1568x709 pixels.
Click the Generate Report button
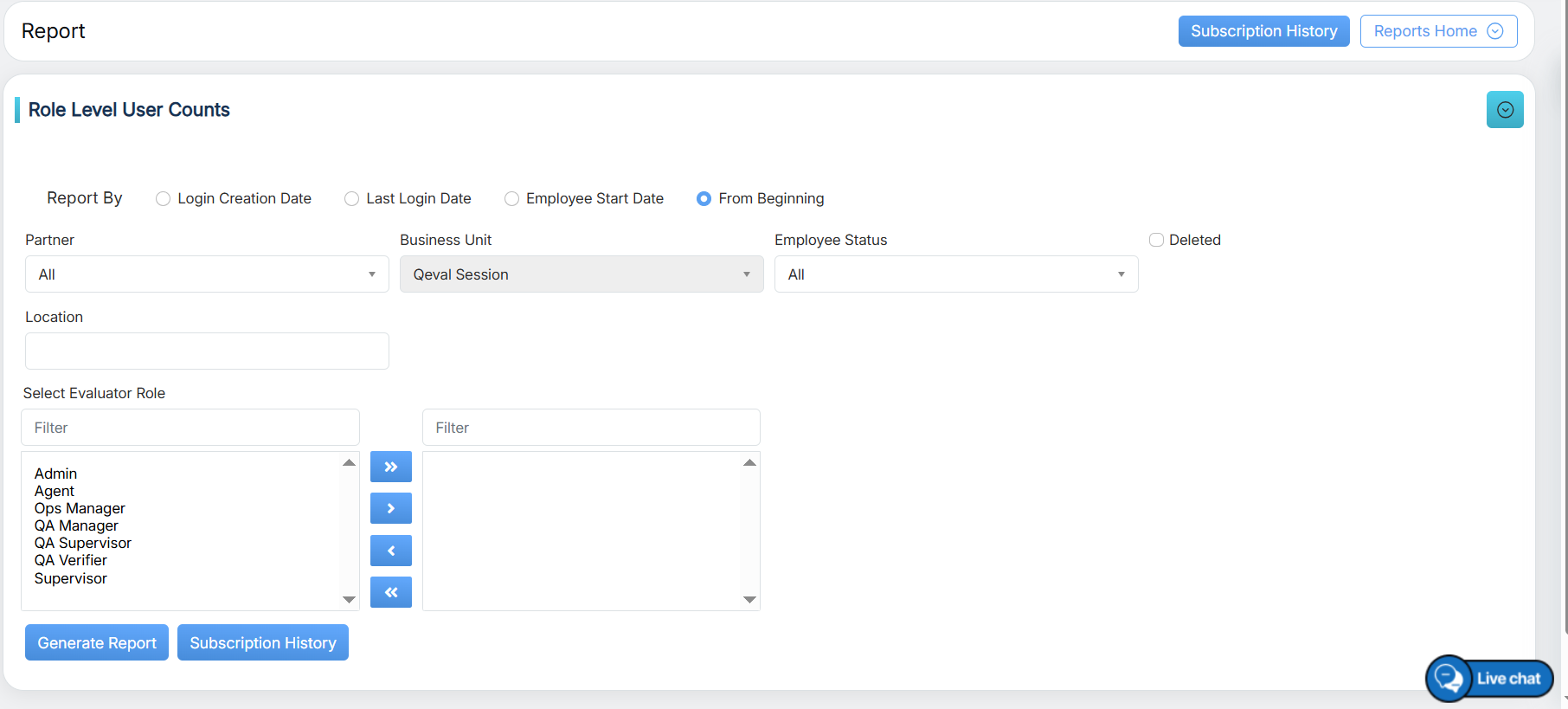click(97, 643)
